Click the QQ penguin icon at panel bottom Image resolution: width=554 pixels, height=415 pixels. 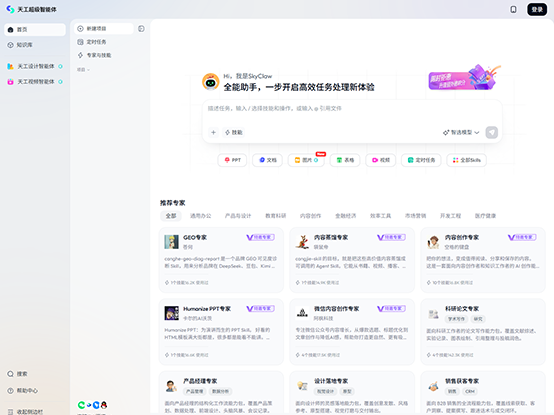(x=104, y=405)
